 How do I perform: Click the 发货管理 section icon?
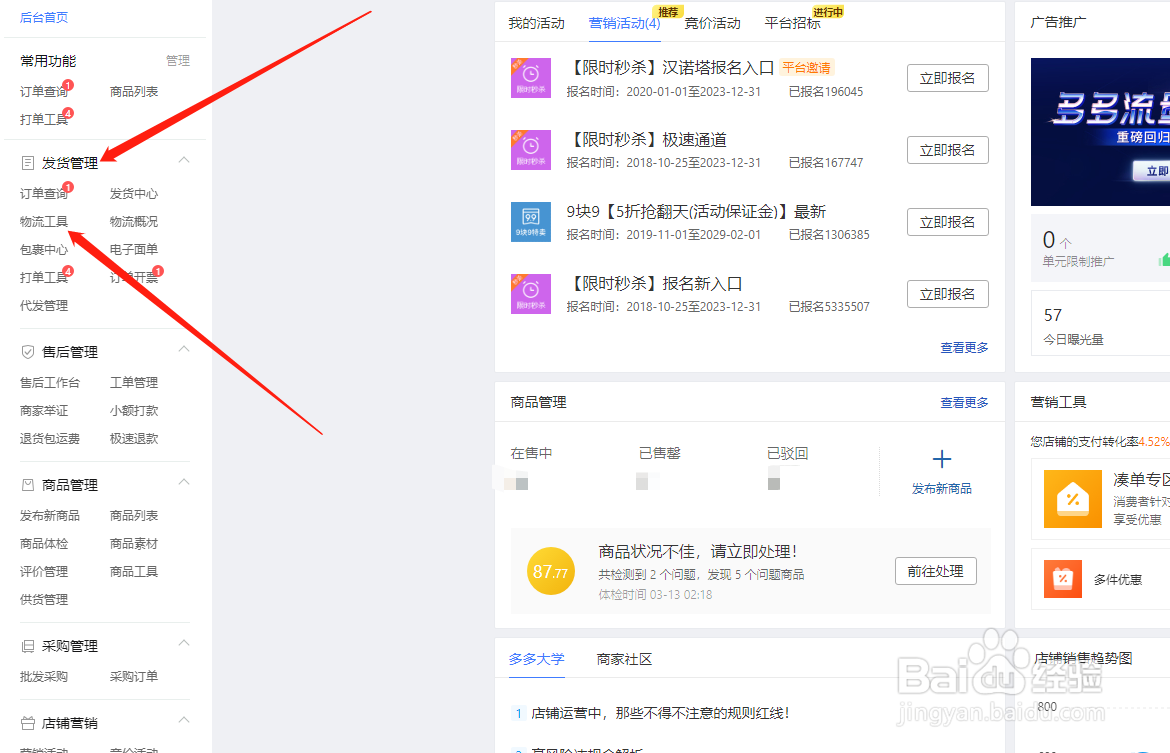click(28, 163)
